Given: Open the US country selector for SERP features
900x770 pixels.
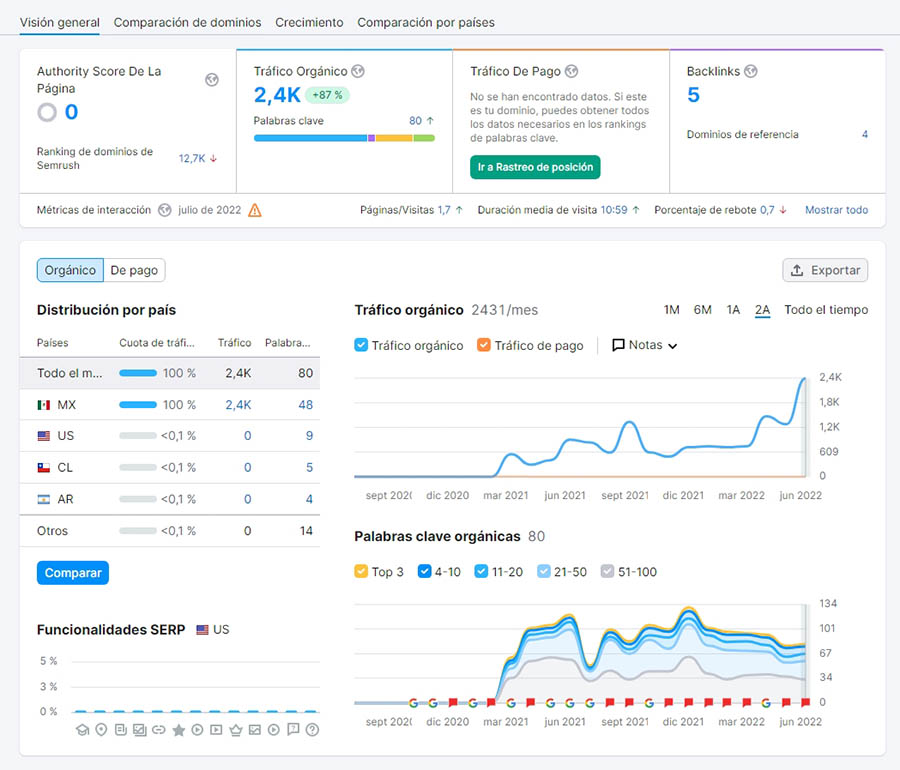Looking at the screenshot, I should 212,630.
